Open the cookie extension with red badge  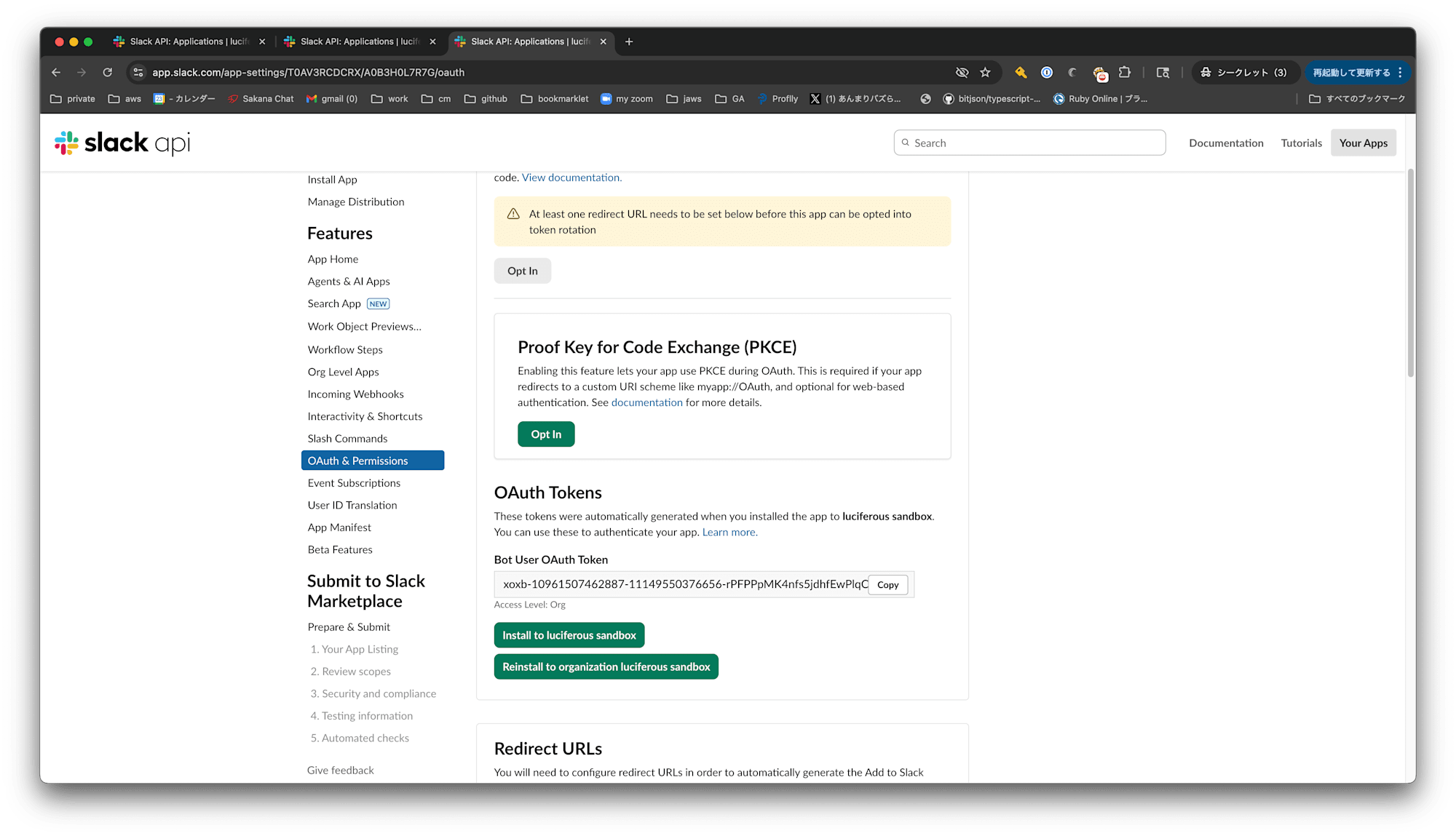[x=1099, y=73]
